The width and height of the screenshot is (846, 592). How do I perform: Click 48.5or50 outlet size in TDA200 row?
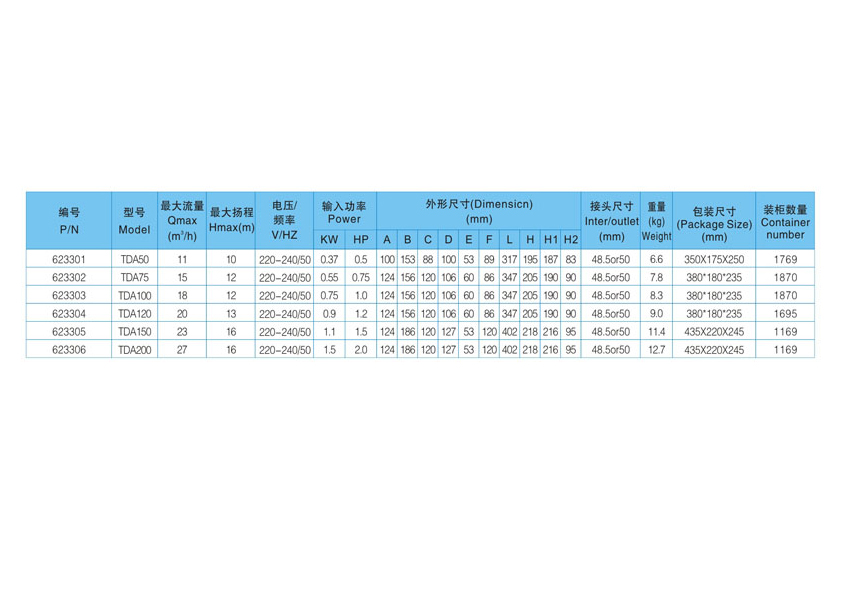pos(611,350)
